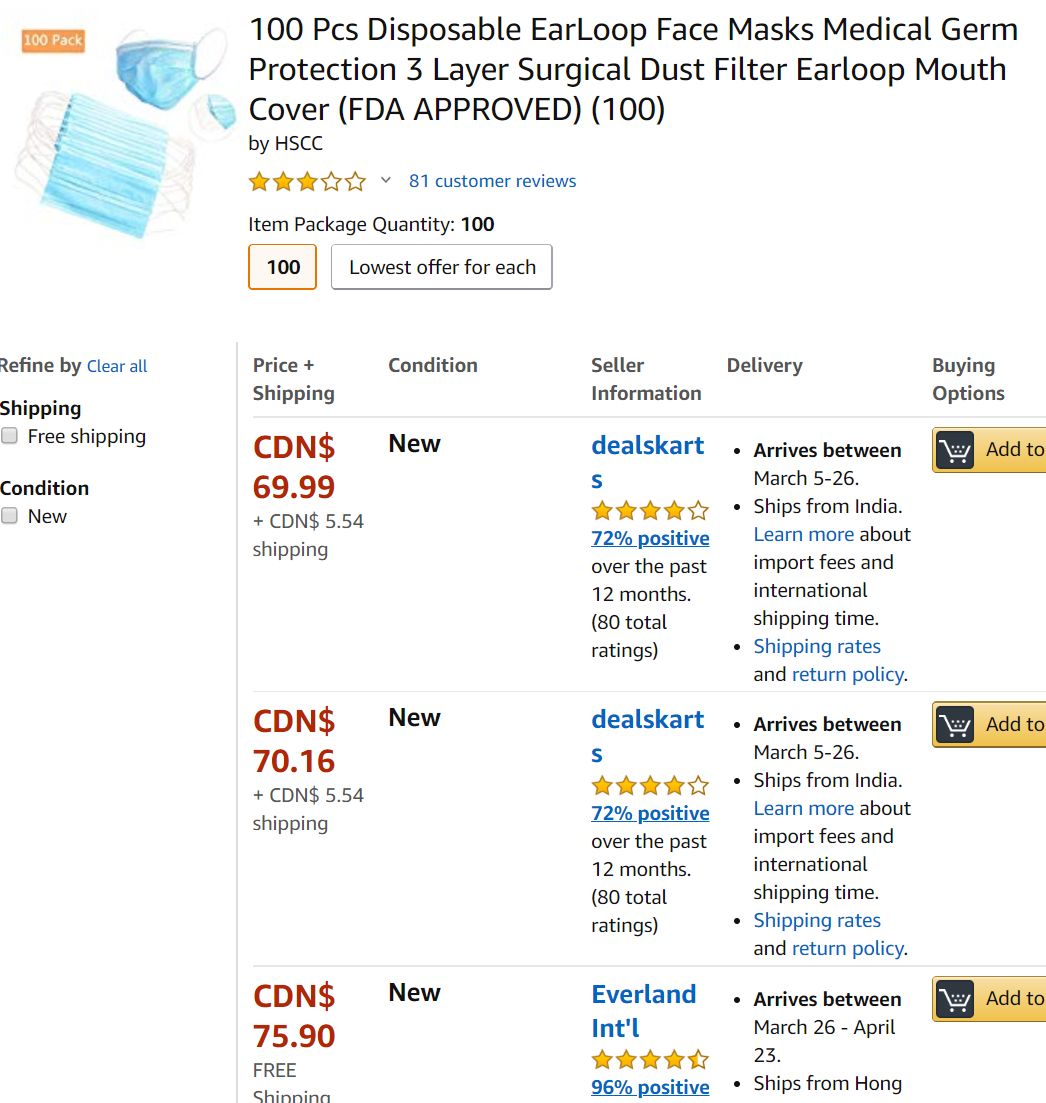Viewport: 1046px width, 1103px height.
Task: Open return policy link in second offer
Action: (848, 948)
